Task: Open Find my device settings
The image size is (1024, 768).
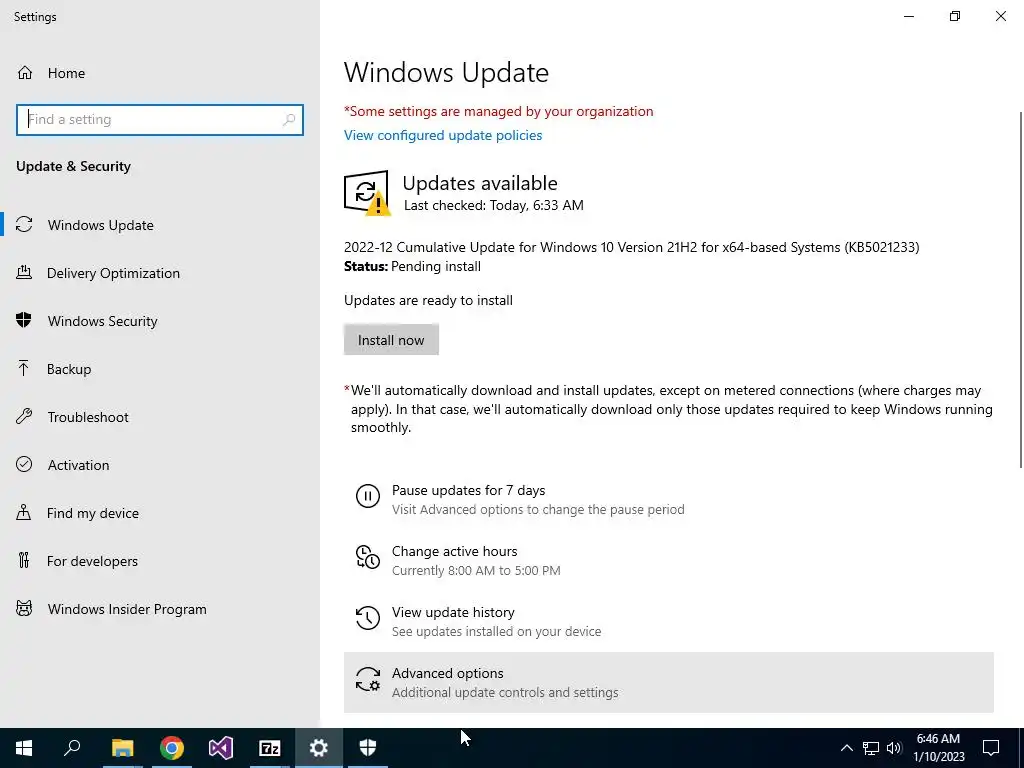Action: pos(160,513)
